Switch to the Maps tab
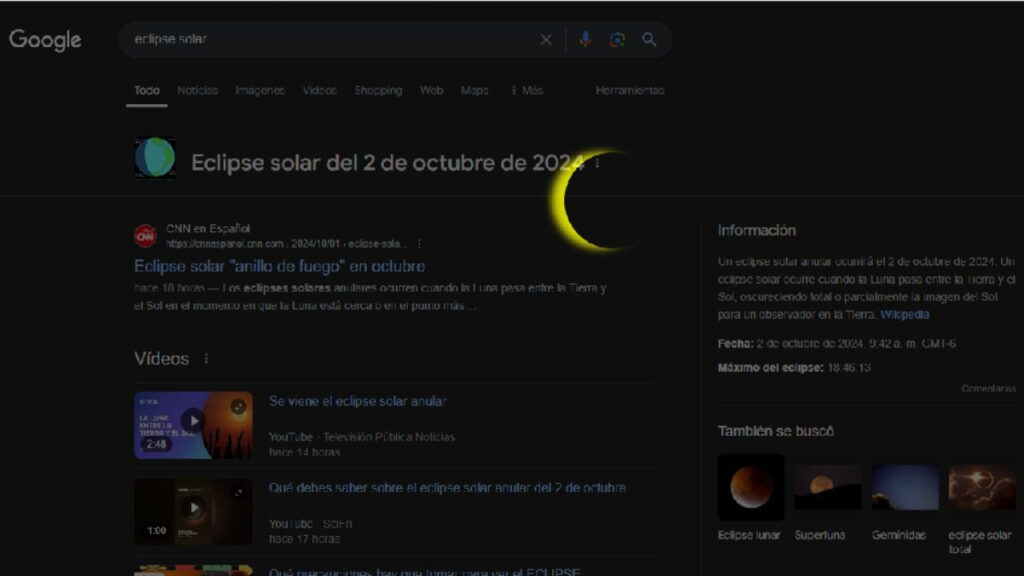The width and height of the screenshot is (1024, 576). pyautogui.click(x=474, y=90)
